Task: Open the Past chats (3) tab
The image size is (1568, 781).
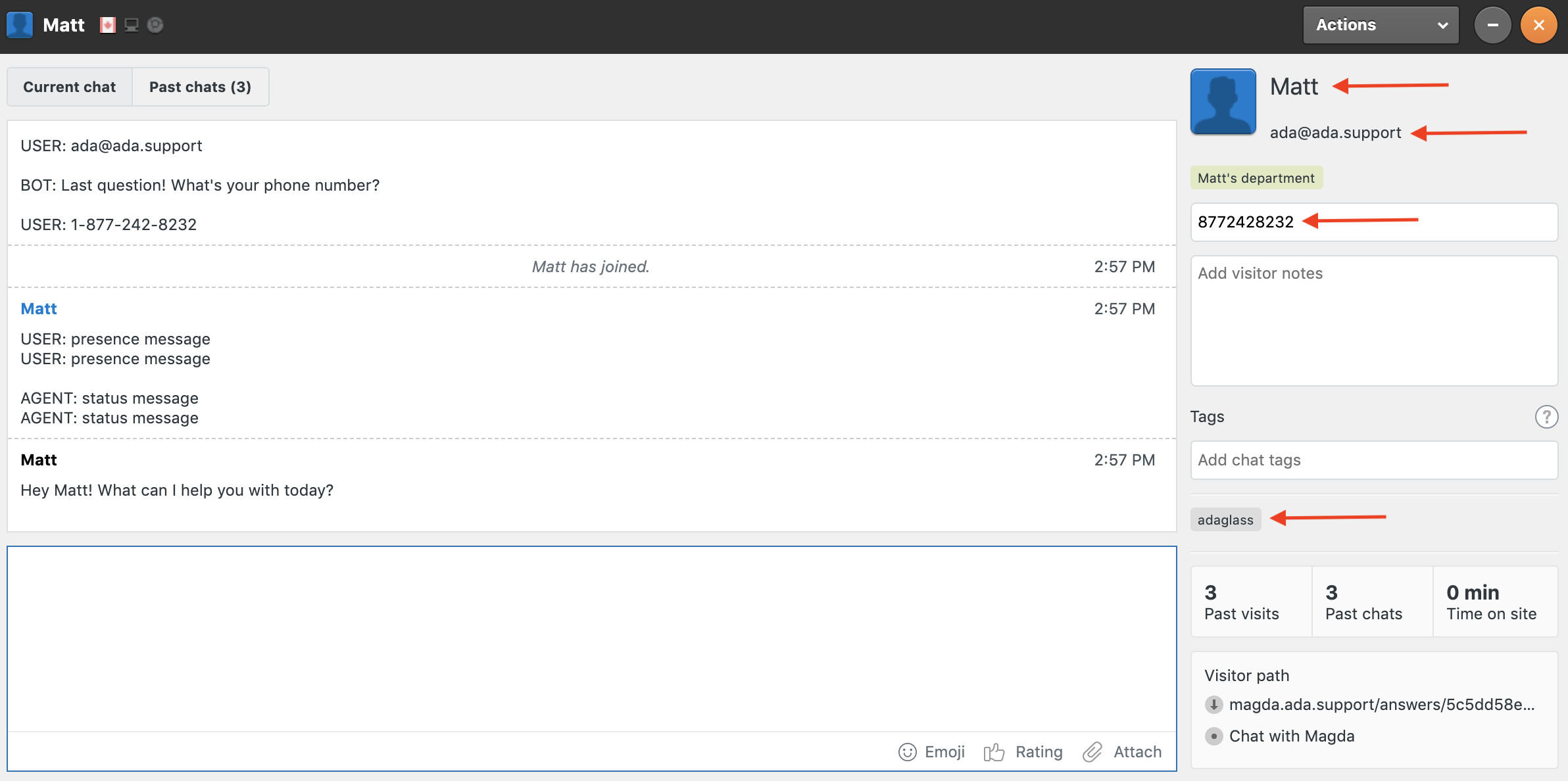Action: tap(200, 87)
